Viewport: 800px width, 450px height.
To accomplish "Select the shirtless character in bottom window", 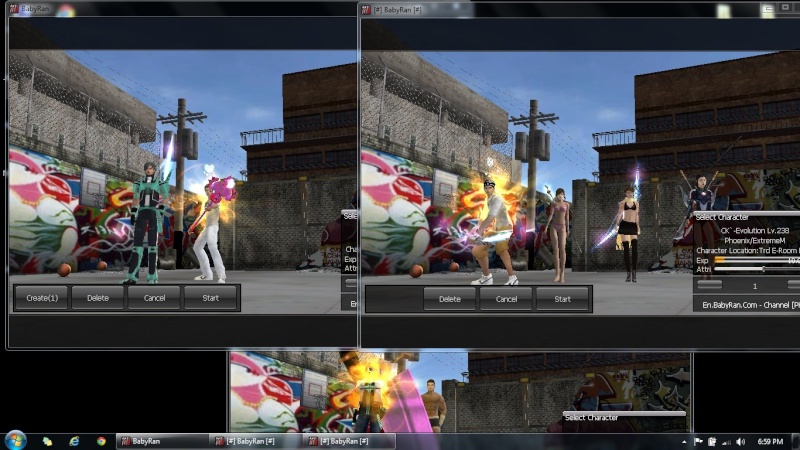I will pos(434,406).
